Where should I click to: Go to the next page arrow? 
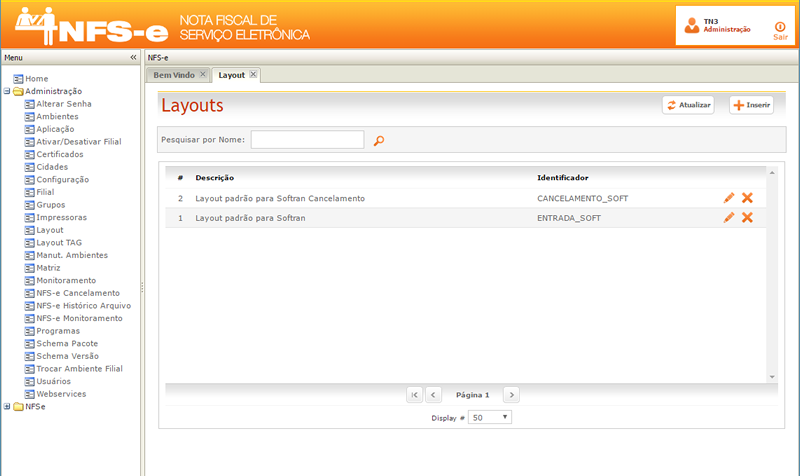pyautogui.click(x=511, y=395)
